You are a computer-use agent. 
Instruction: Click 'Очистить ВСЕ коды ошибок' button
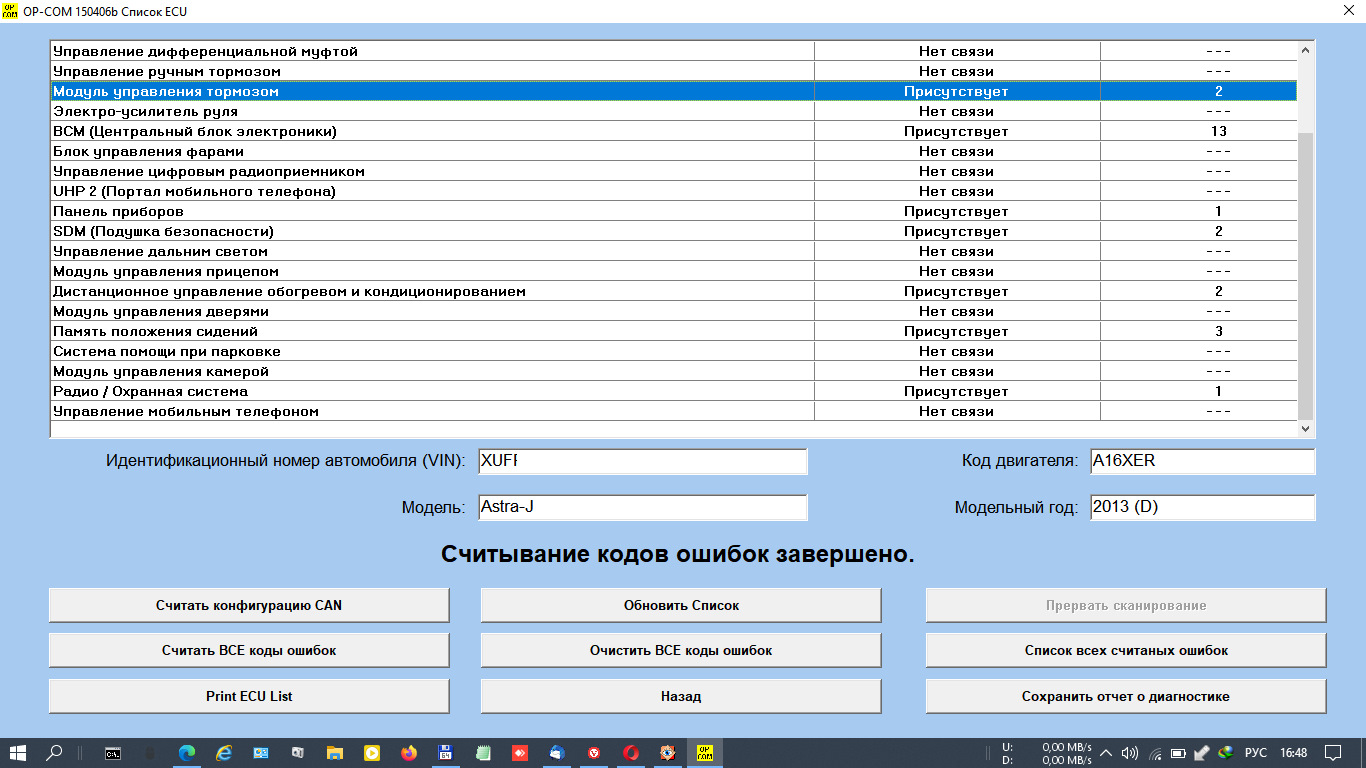tap(681, 651)
